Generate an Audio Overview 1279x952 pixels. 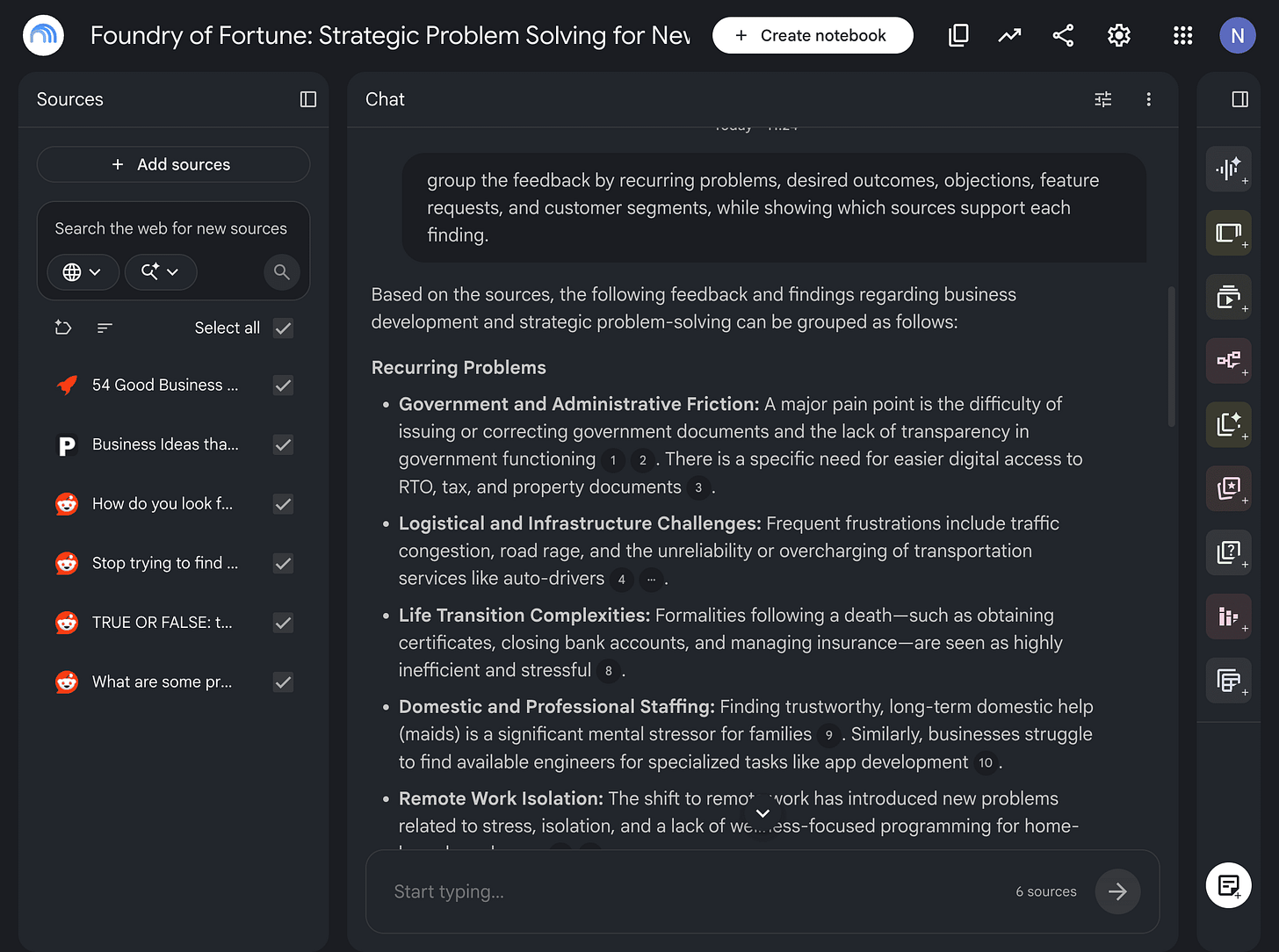point(1228,169)
